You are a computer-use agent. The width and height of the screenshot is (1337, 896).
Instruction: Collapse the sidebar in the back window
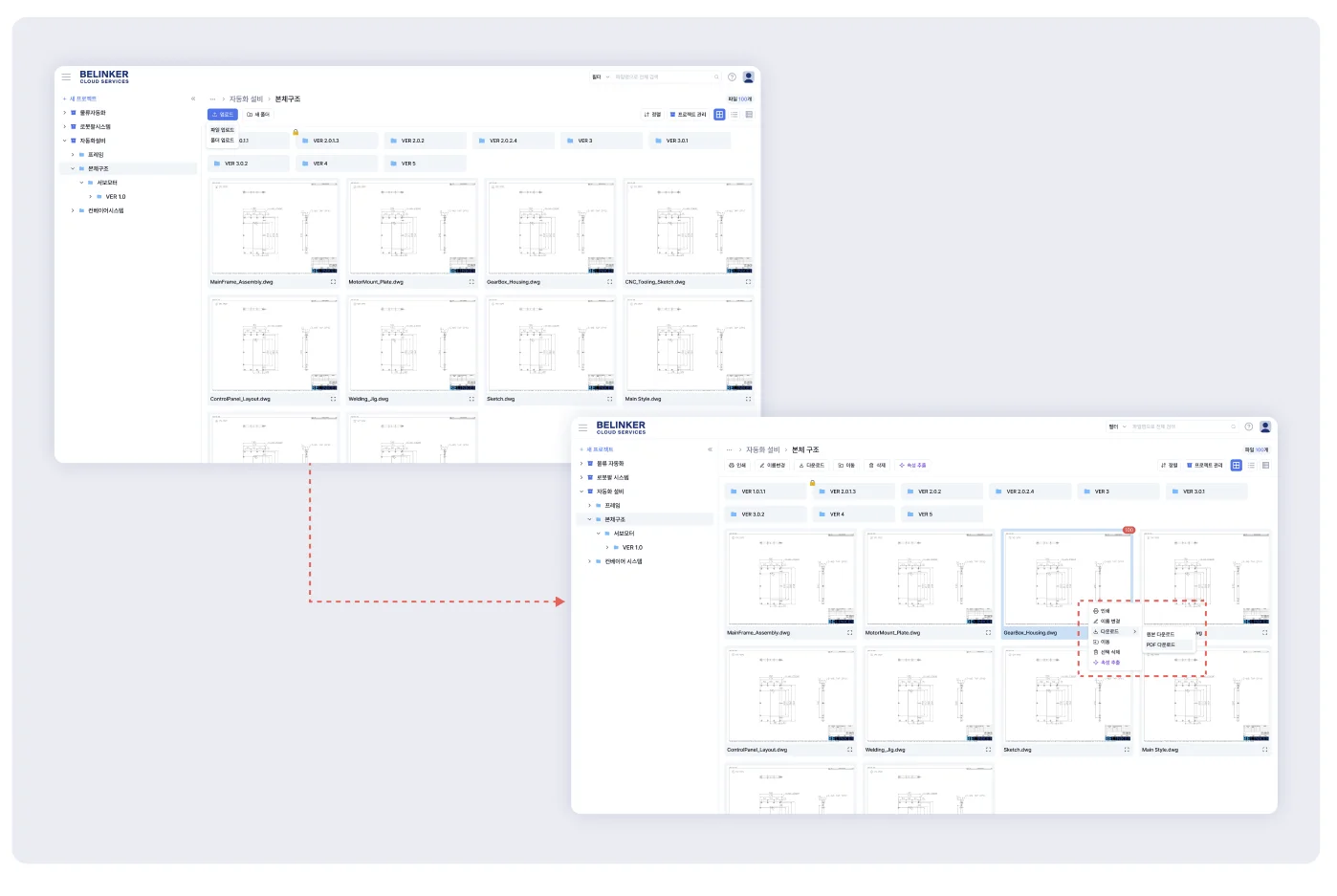click(193, 98)
